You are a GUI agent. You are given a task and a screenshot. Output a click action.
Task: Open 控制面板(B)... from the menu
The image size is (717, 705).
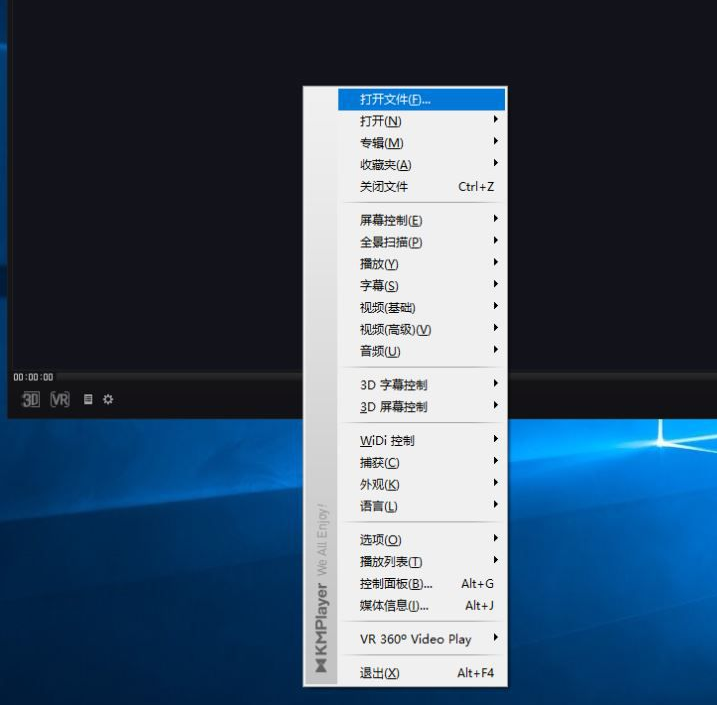point(396,584)
